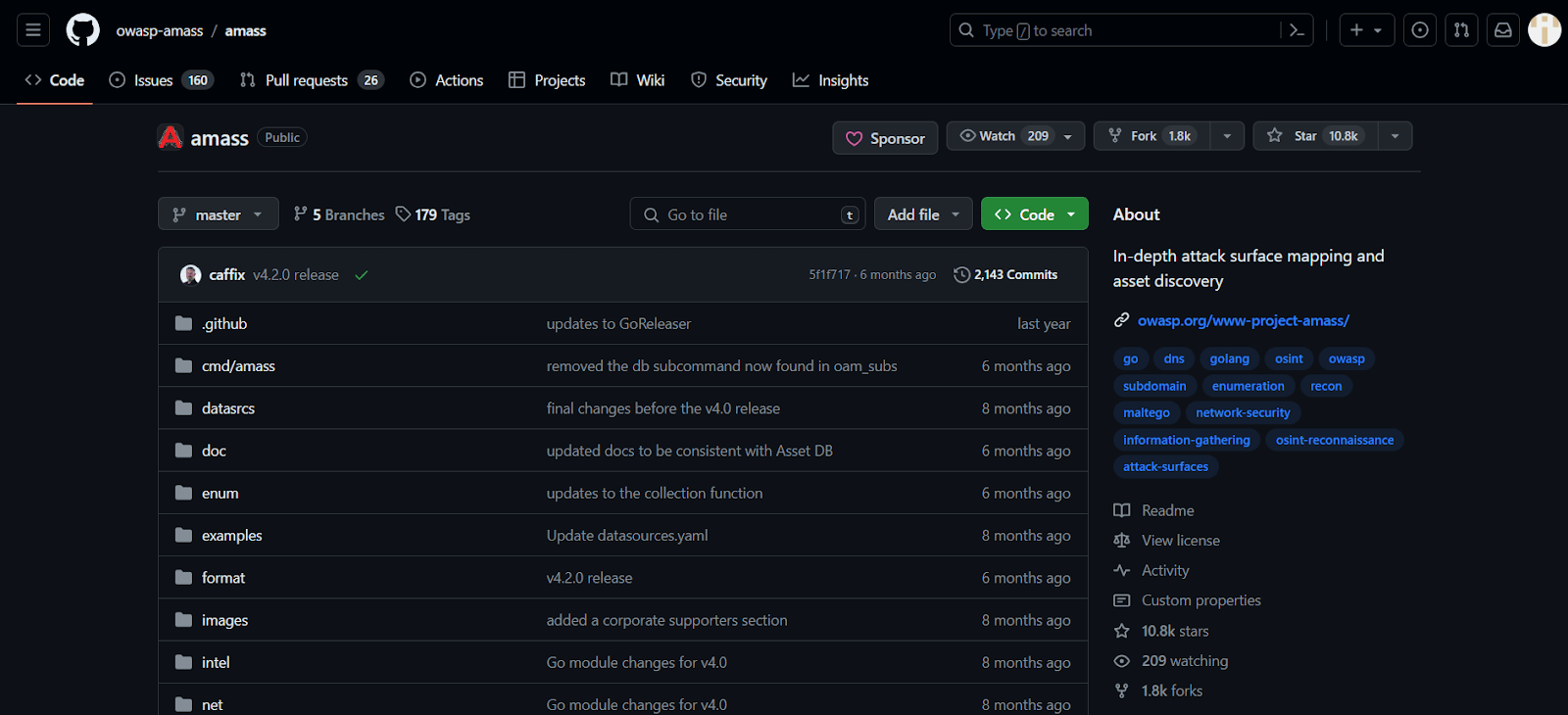Click the green commit status checkmark
This screenshot has width=1568, height=715.
pyautogui.click(x=362, y=275)
